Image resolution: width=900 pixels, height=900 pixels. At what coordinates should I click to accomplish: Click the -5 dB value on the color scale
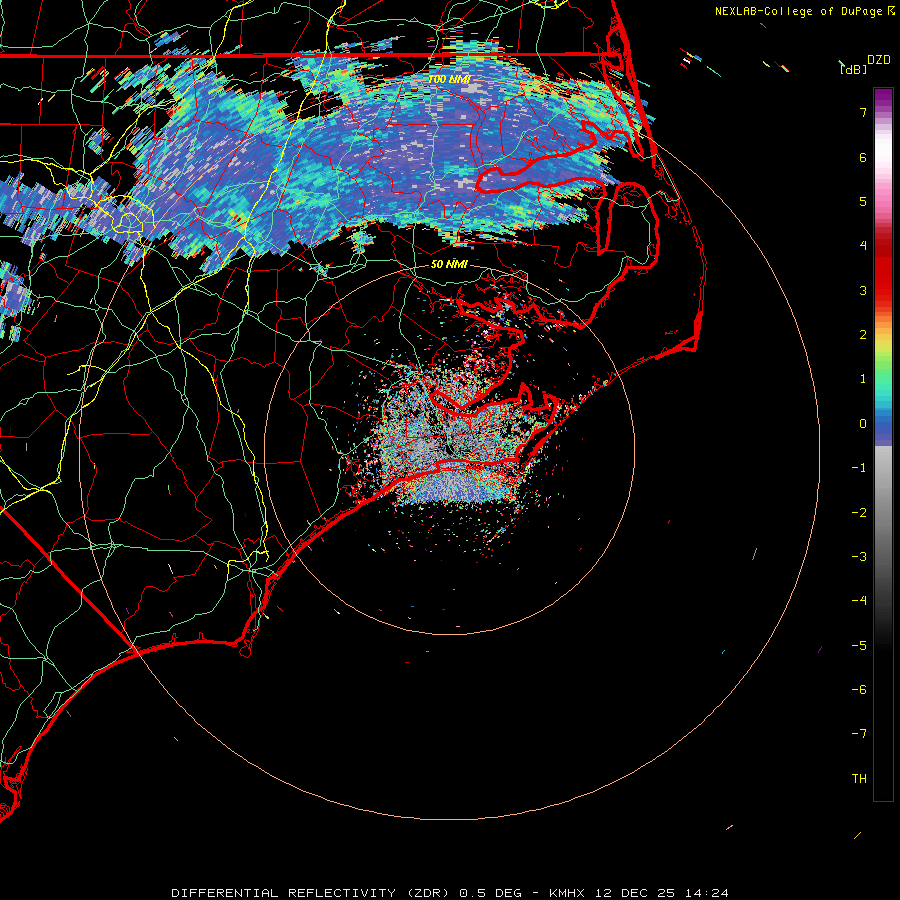click(x=859, y=646)
